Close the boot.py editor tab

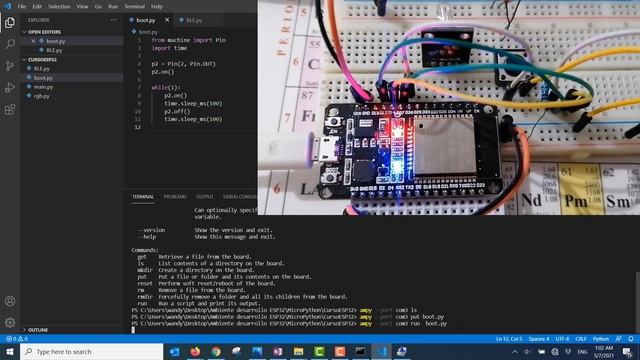[x=167, y=20]
